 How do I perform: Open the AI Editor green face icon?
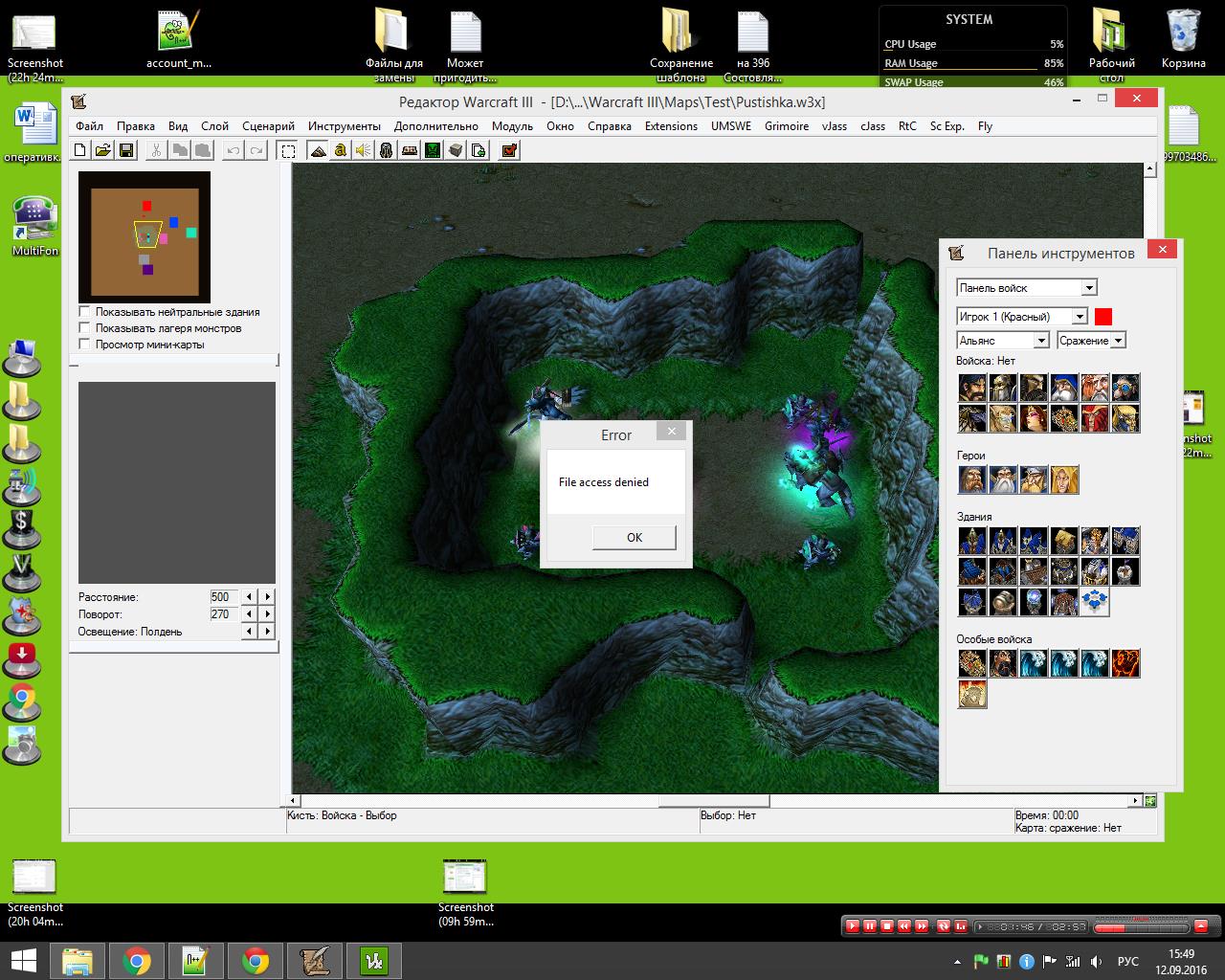point(432,150)
